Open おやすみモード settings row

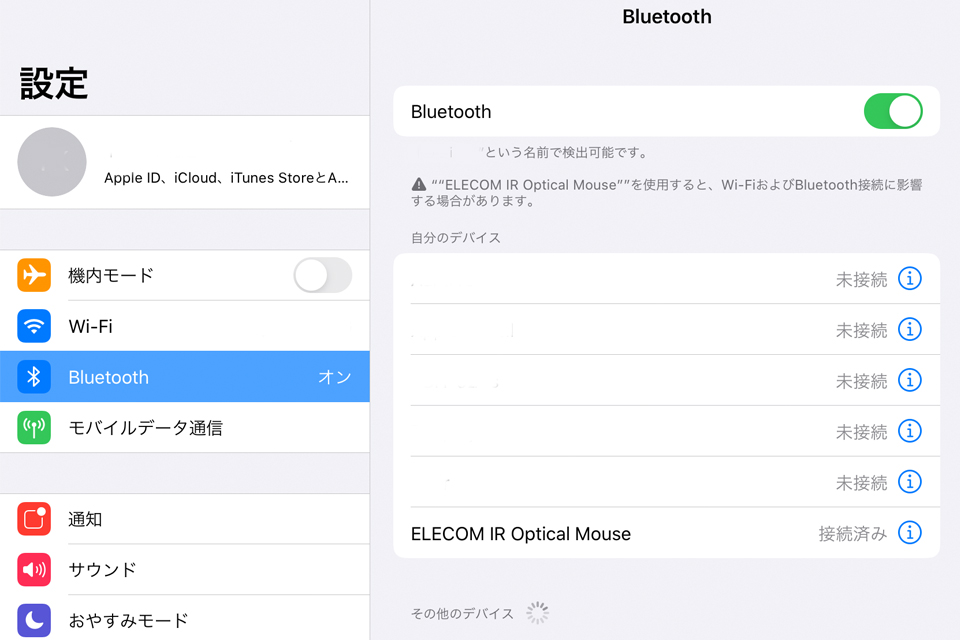(185, 619)
